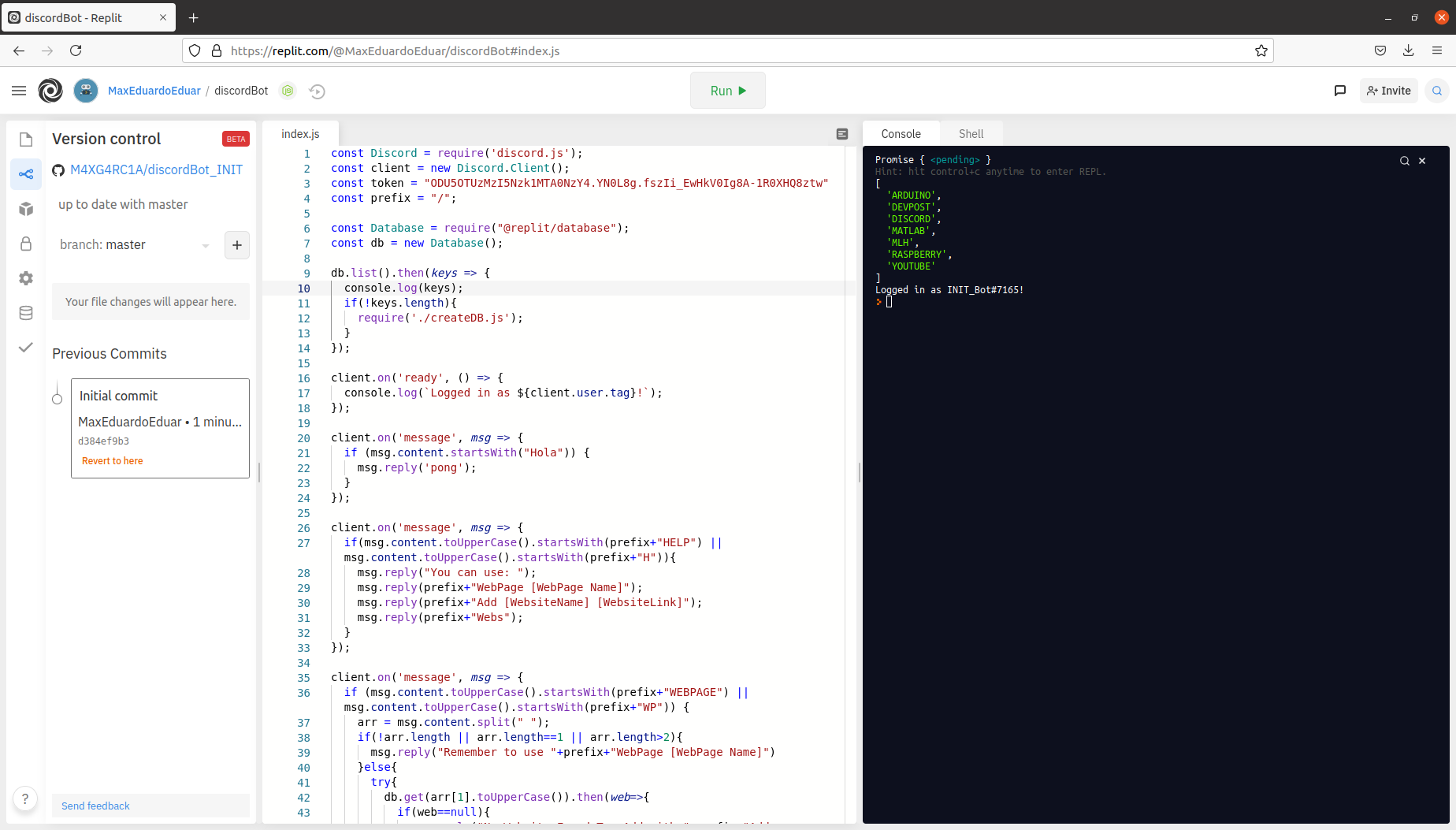Toggle the editor file layout icon
This screenshot has height=830, width=1456.
pyautogui.click(x=842, y=134)
